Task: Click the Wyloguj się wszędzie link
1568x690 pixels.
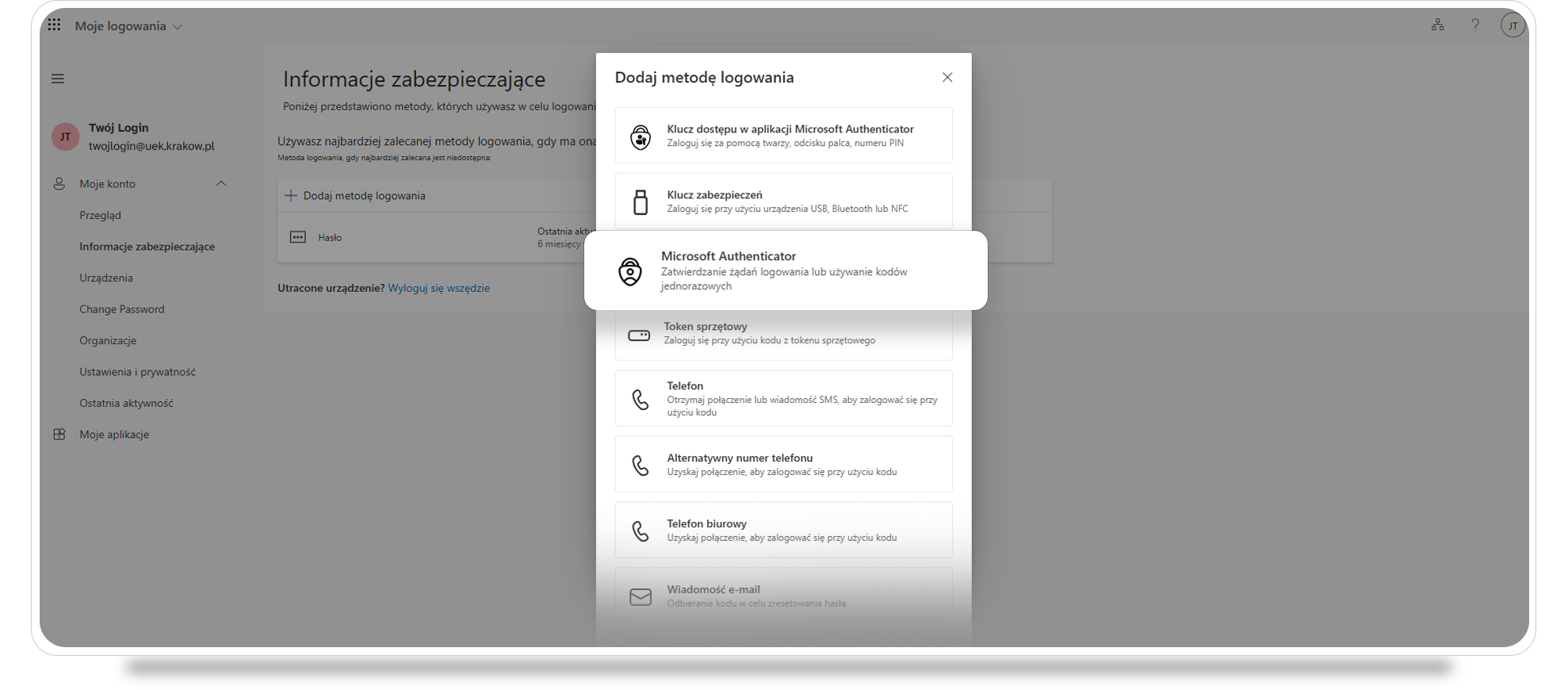Action: pos(438,288)
